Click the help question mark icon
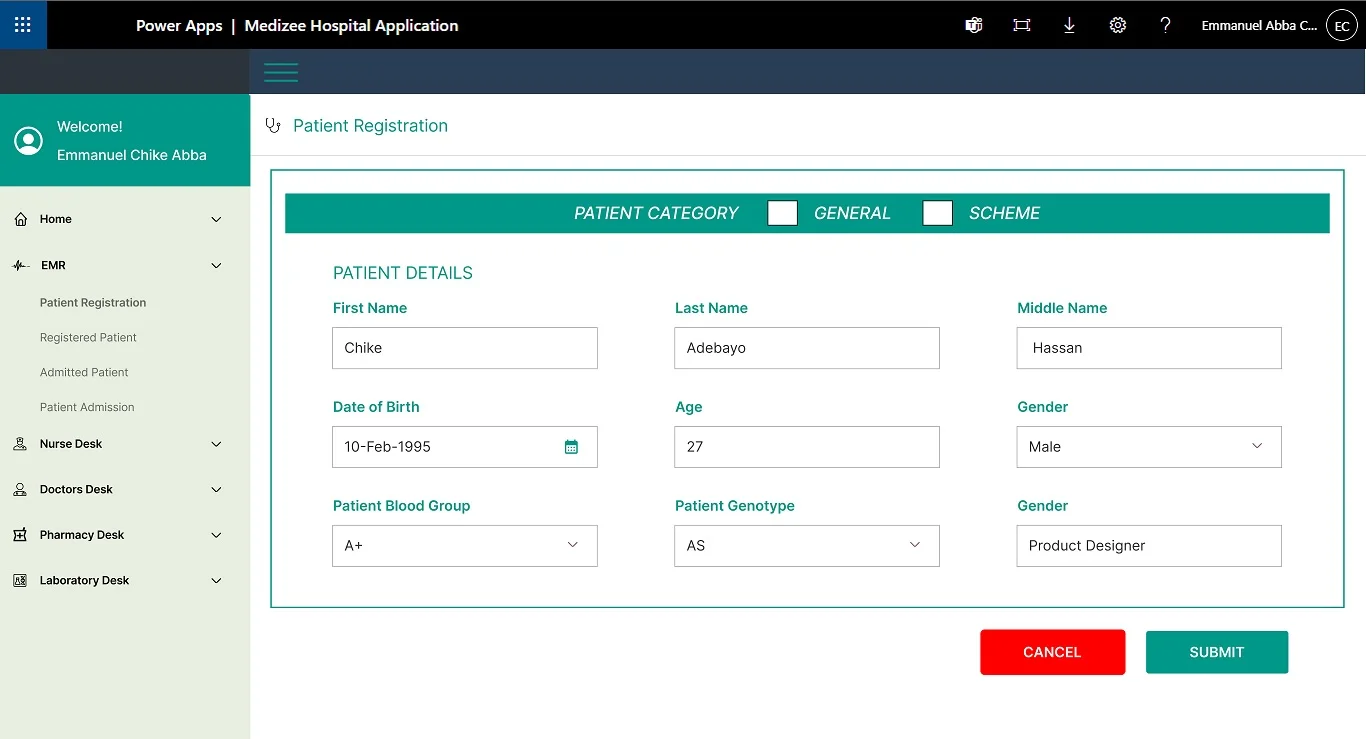1366x739 pixels. (x=1165, y=25)
